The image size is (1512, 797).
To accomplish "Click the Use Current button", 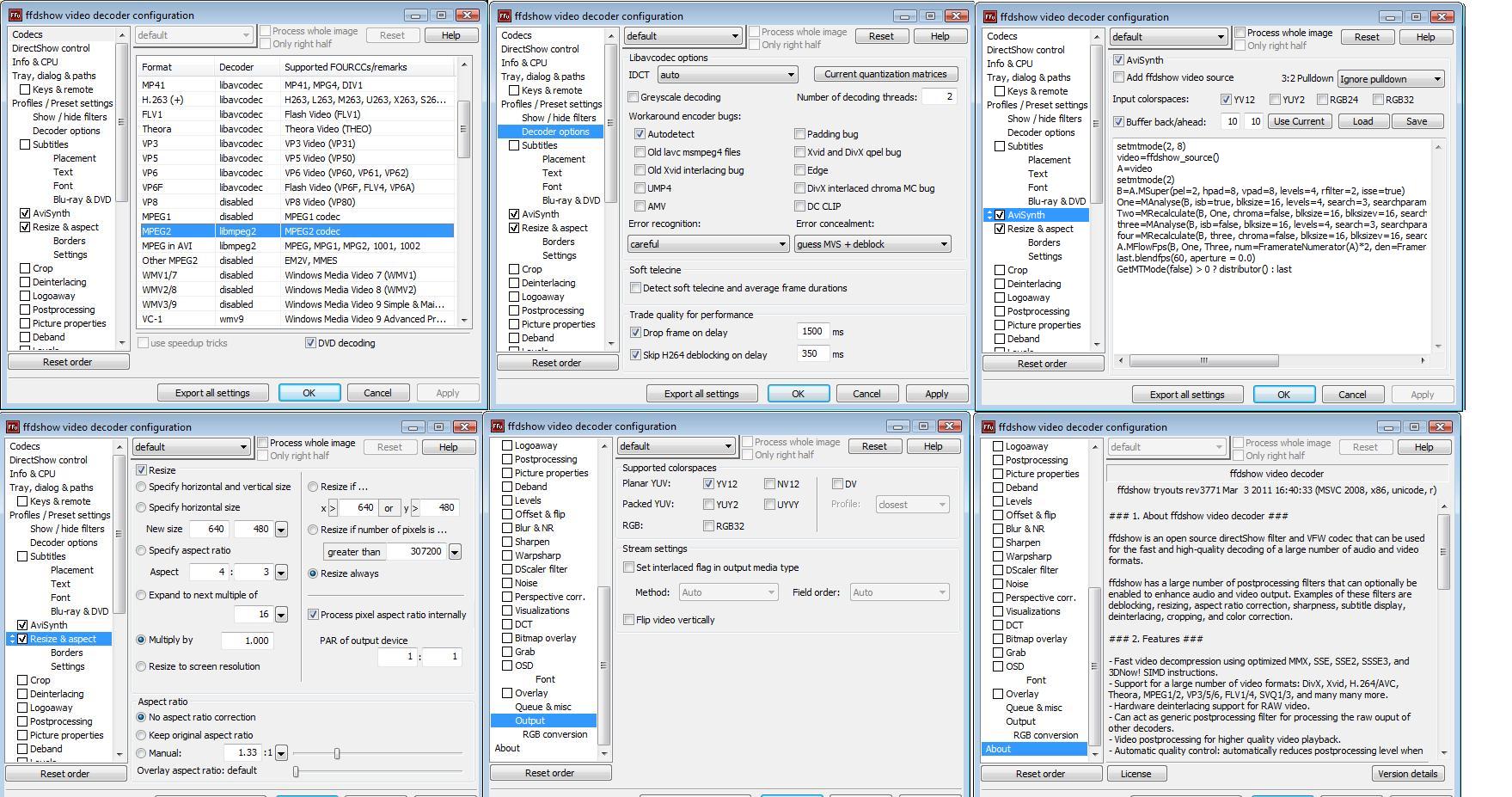I will click(x=1299, y=121).
